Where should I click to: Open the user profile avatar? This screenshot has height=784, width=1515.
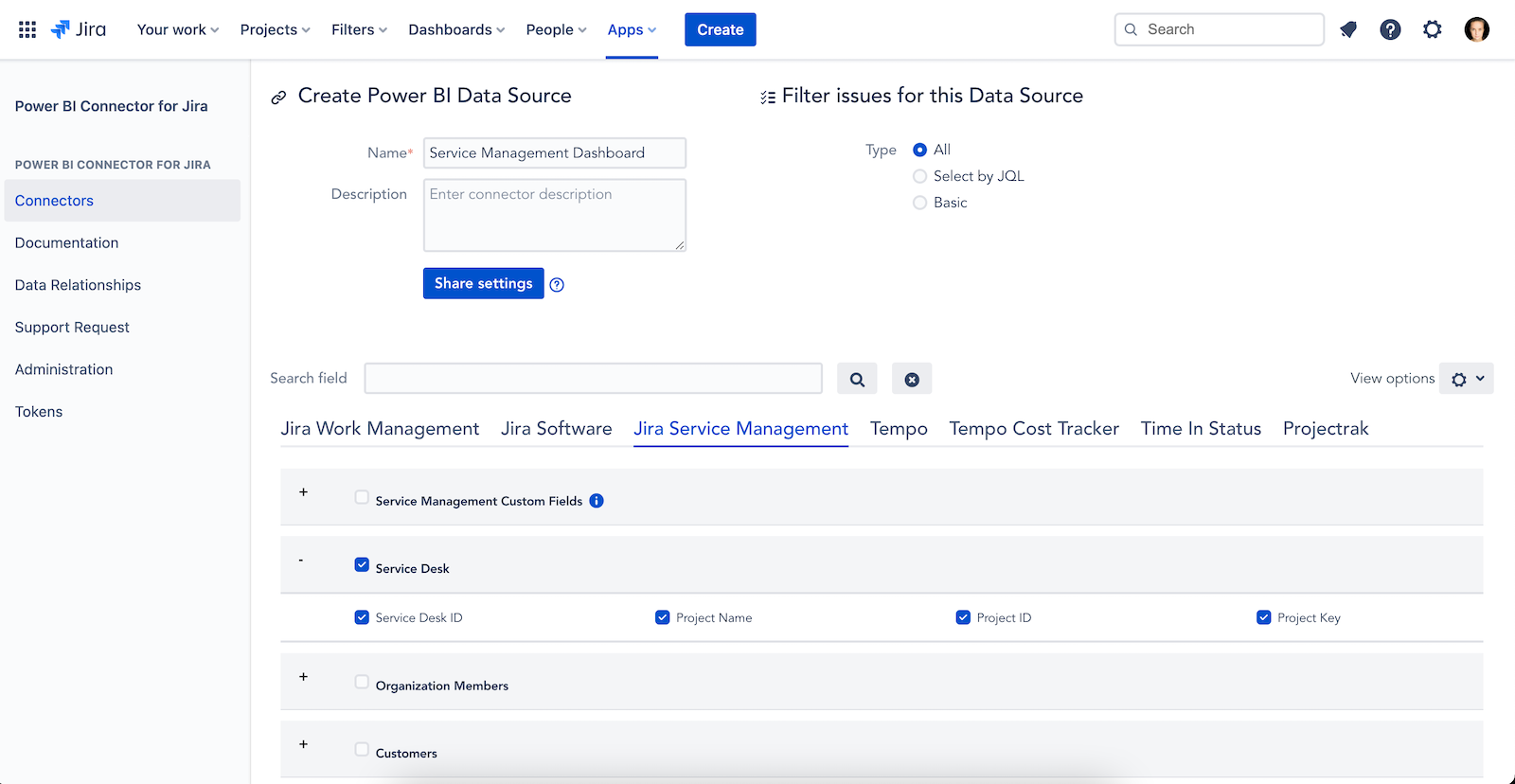(x=1476, y=29)
